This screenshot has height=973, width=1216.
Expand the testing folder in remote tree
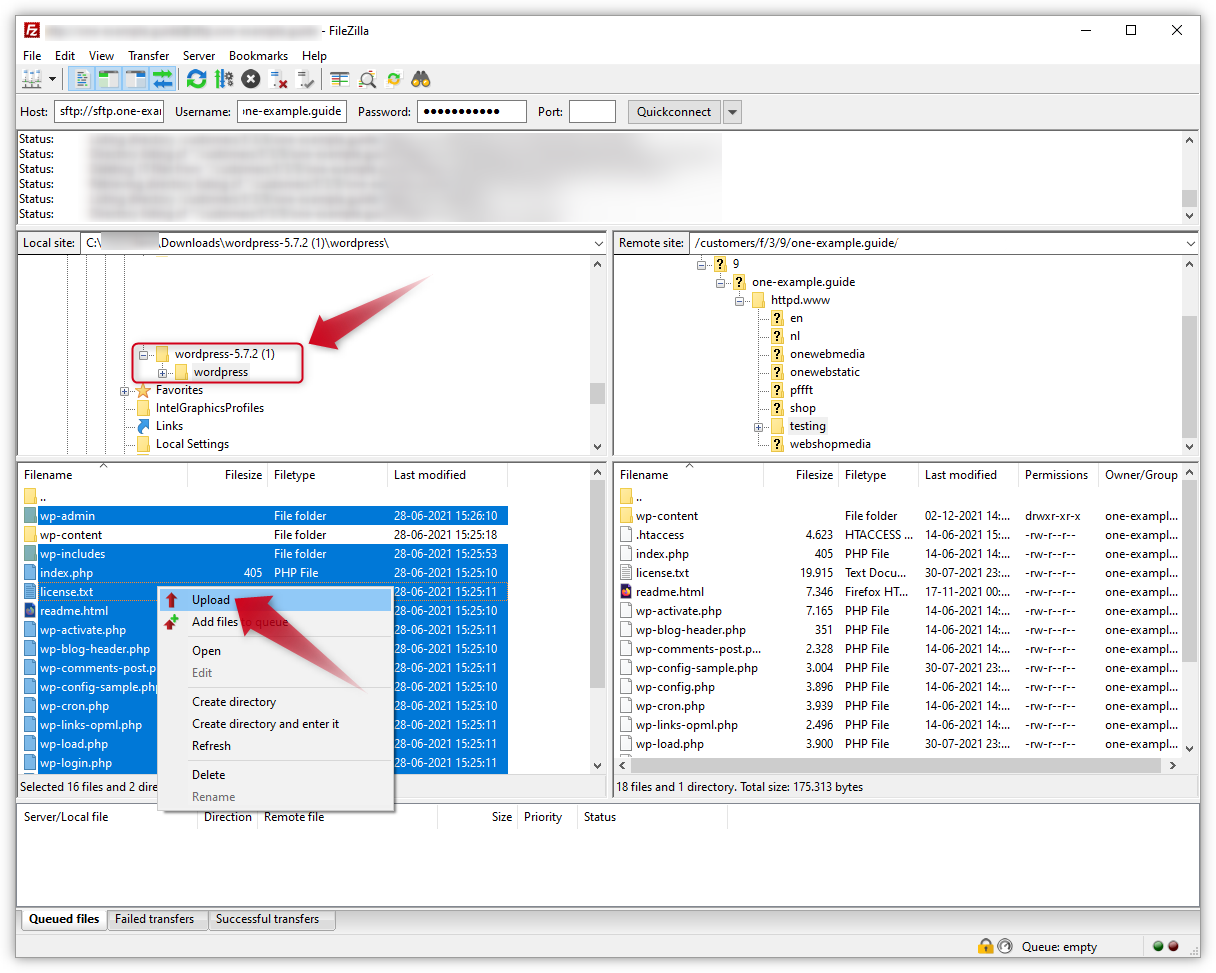pos(758,426)
